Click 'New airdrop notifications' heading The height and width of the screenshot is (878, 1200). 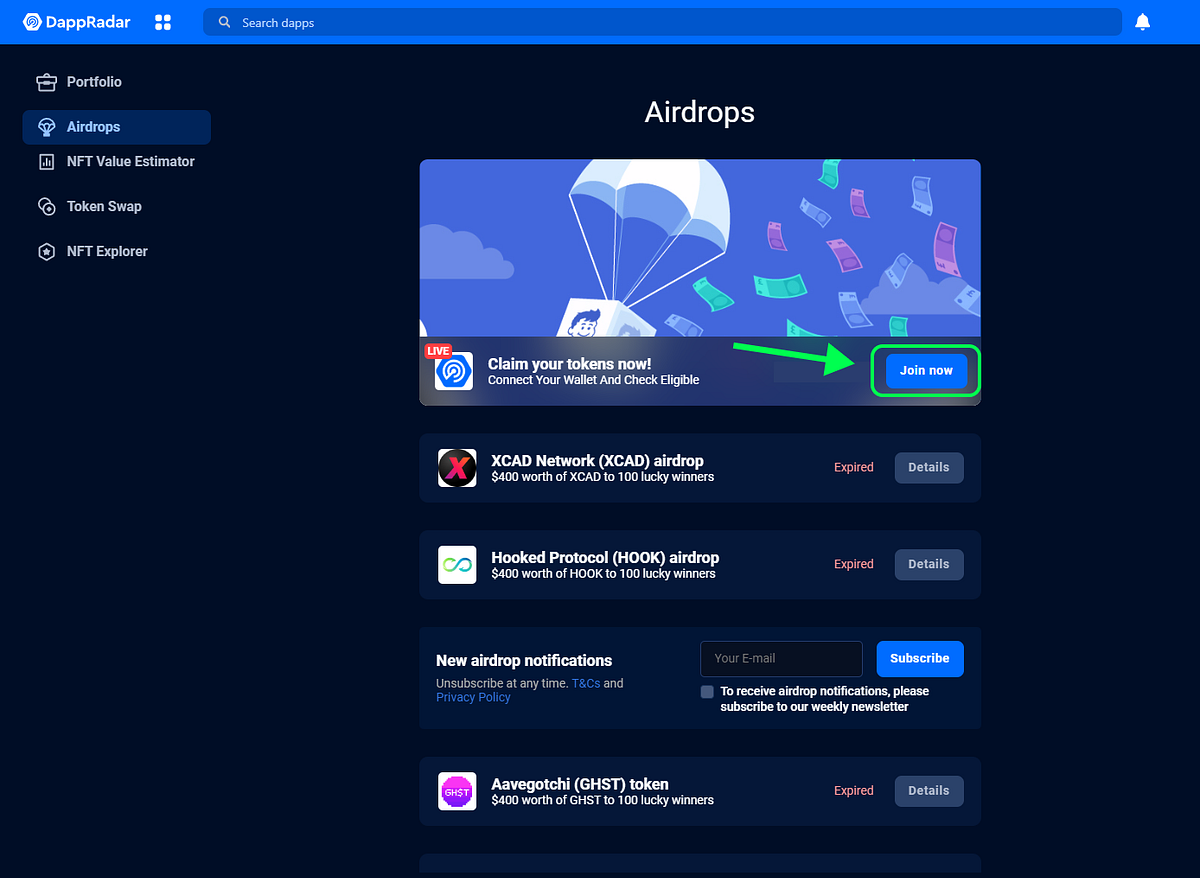pos(524,661)
